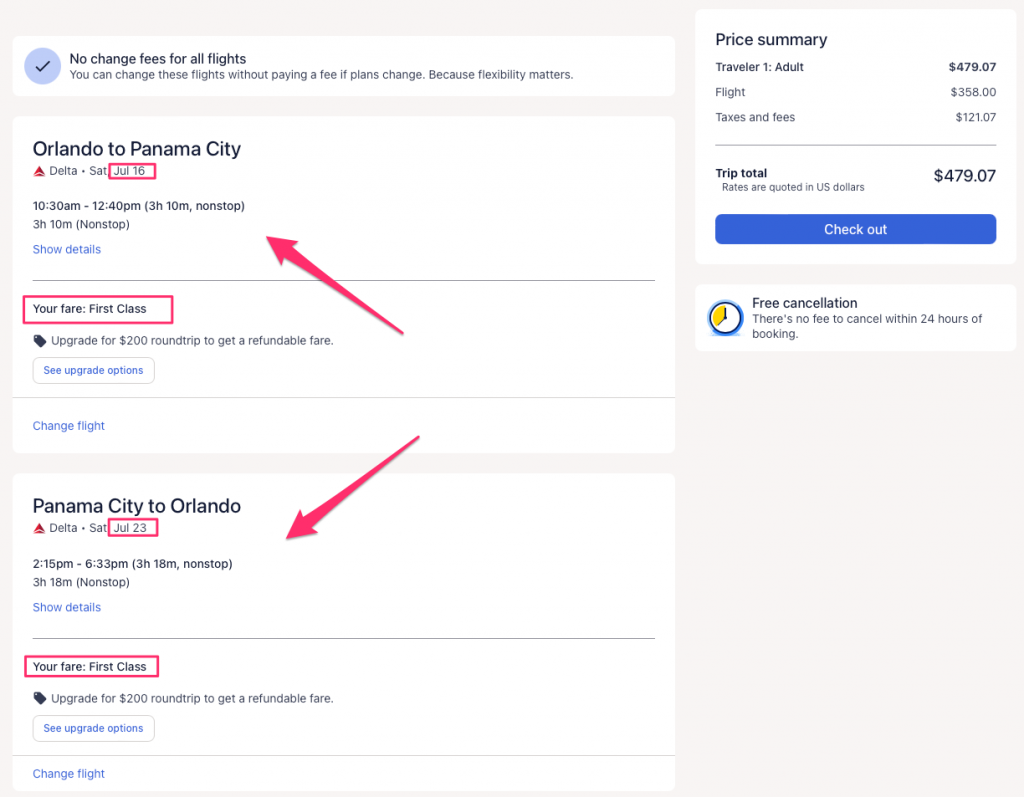Click Delta logo on Panama City to Orlando flight
This screenshot has height=797, width=1024.
click(x=40, y=528)
